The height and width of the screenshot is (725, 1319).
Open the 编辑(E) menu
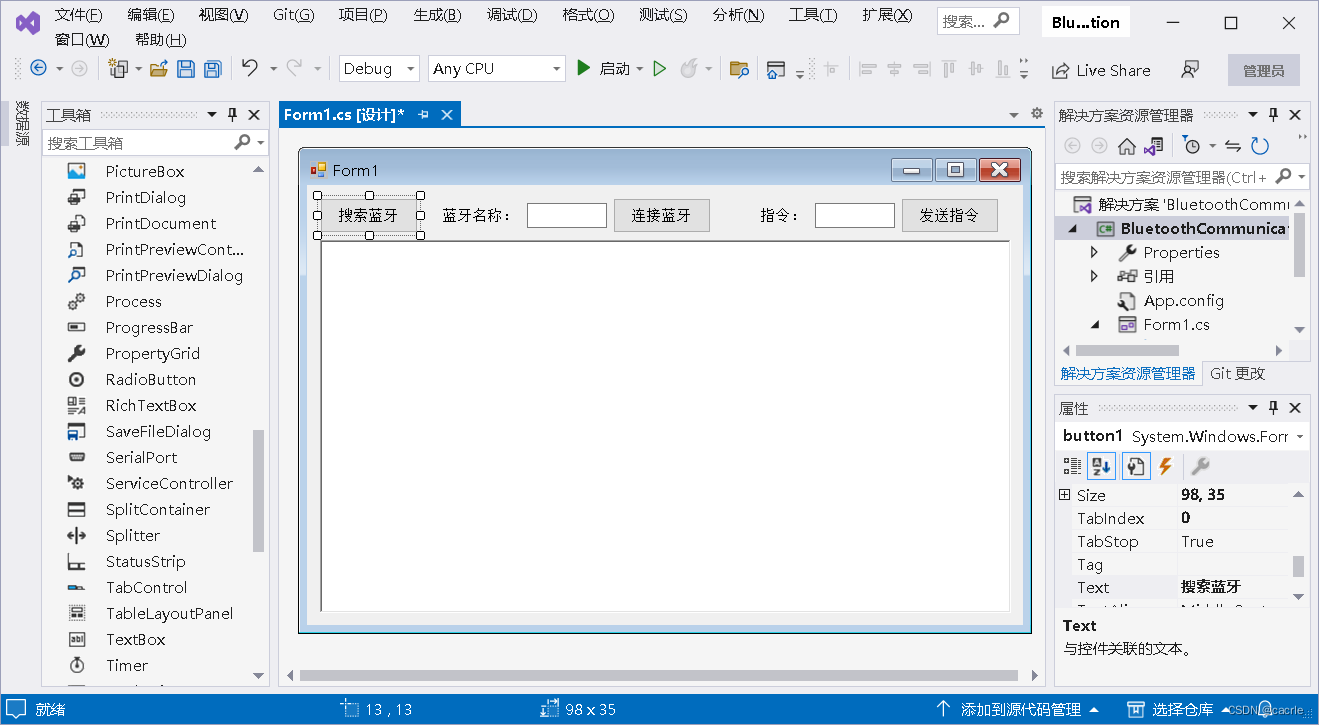151,14
